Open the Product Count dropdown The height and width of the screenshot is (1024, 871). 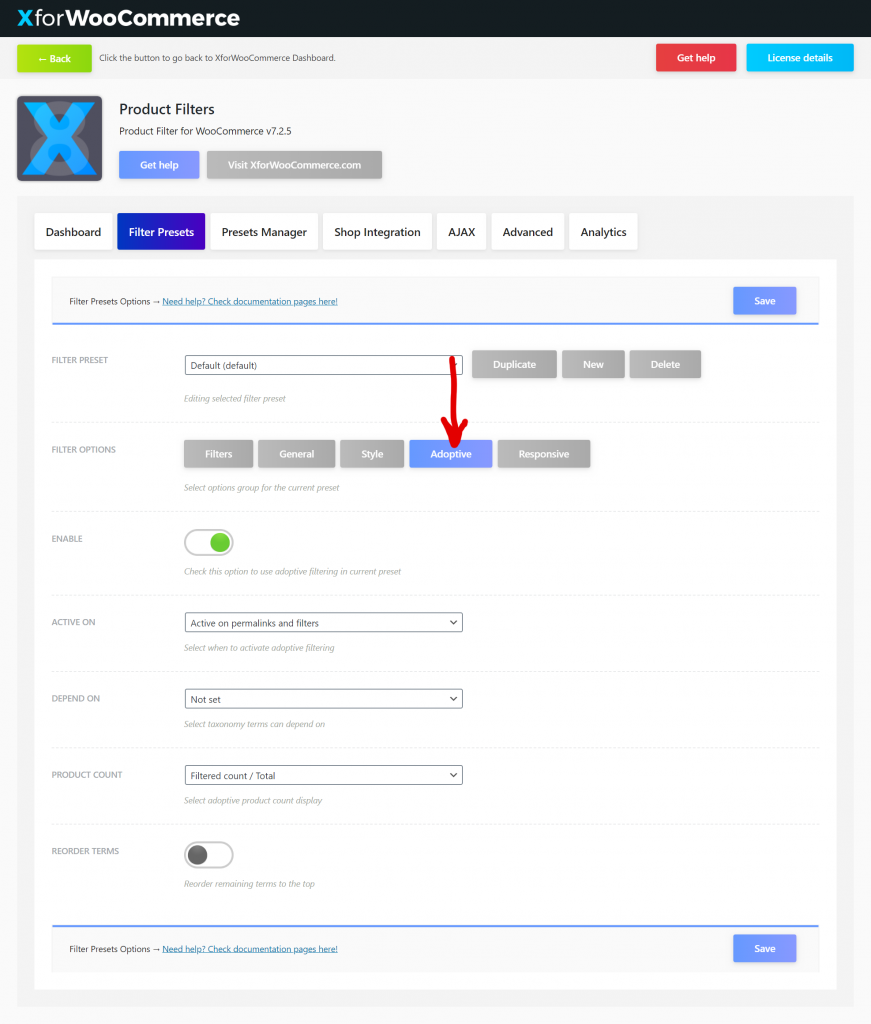pos(323,775)
